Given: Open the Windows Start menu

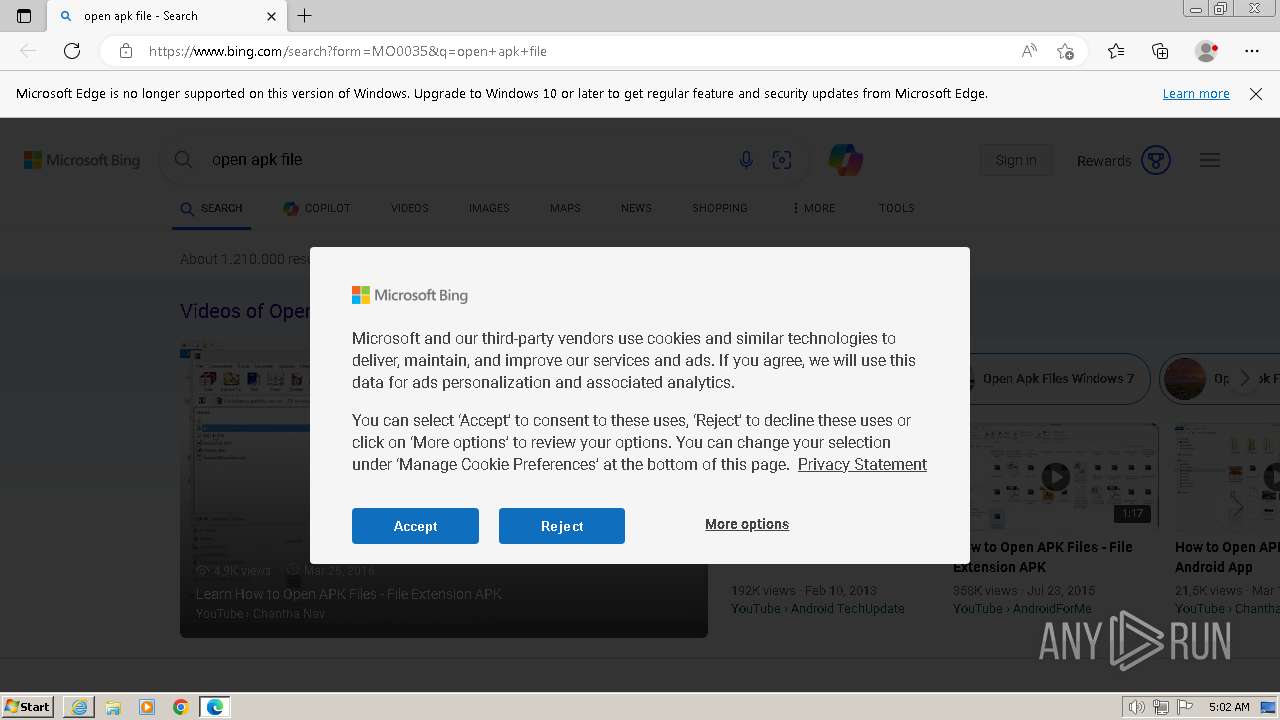Looking at the screenshot, I should (x=27, y=707).
